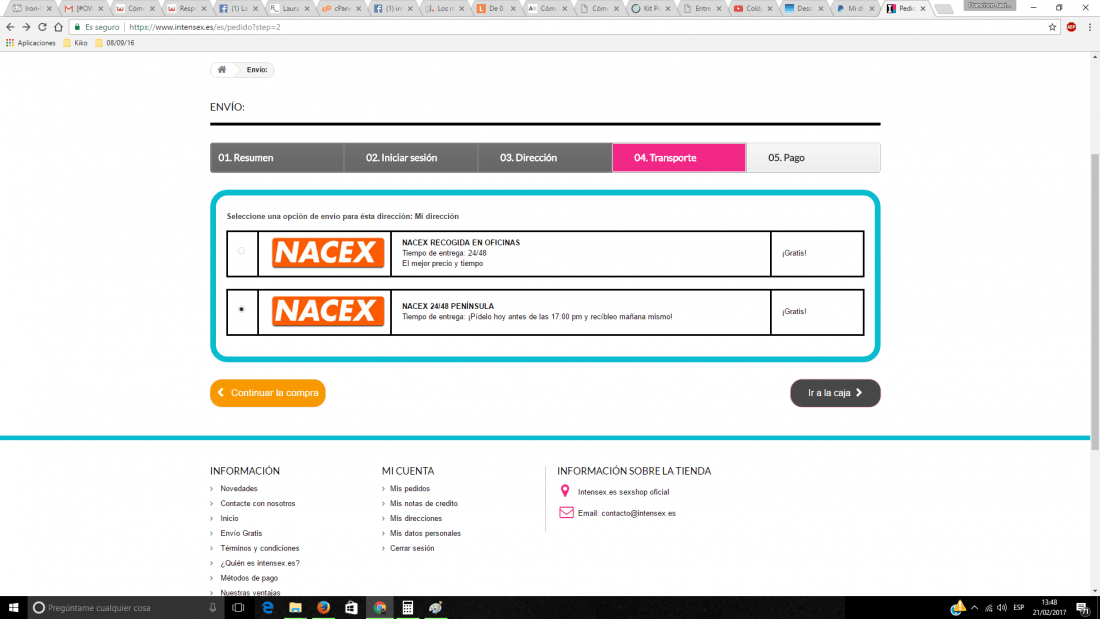Open the Calculator taskbar icon
This screenshot has width=1100, height=619.
pyautogui.click(x=408, y=608)
